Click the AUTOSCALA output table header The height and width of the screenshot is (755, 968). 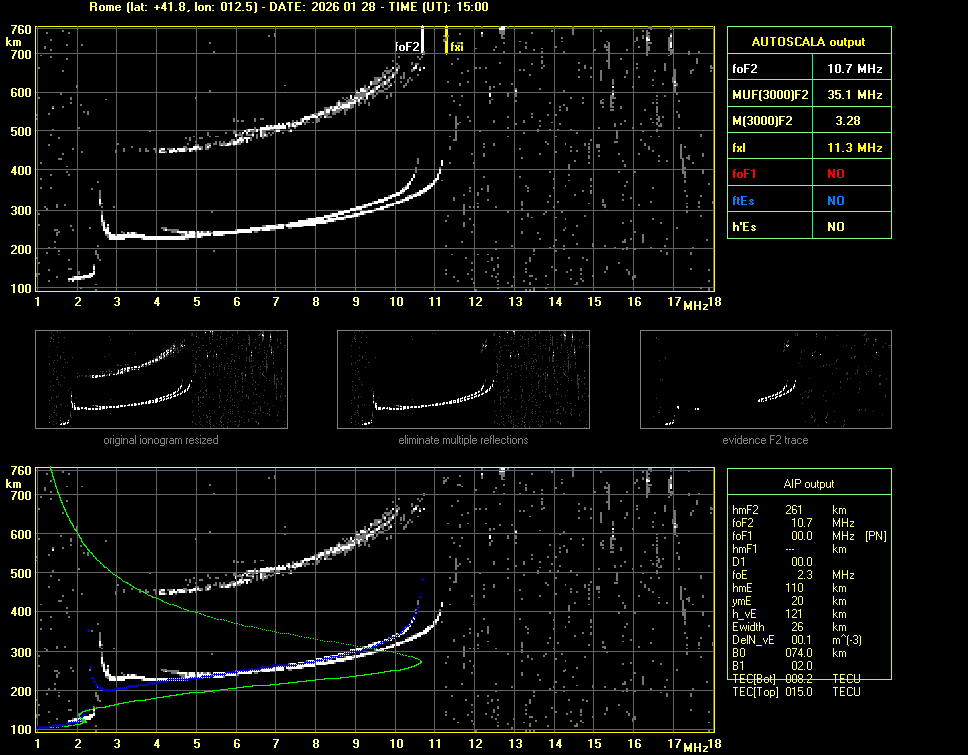[809, 42]
